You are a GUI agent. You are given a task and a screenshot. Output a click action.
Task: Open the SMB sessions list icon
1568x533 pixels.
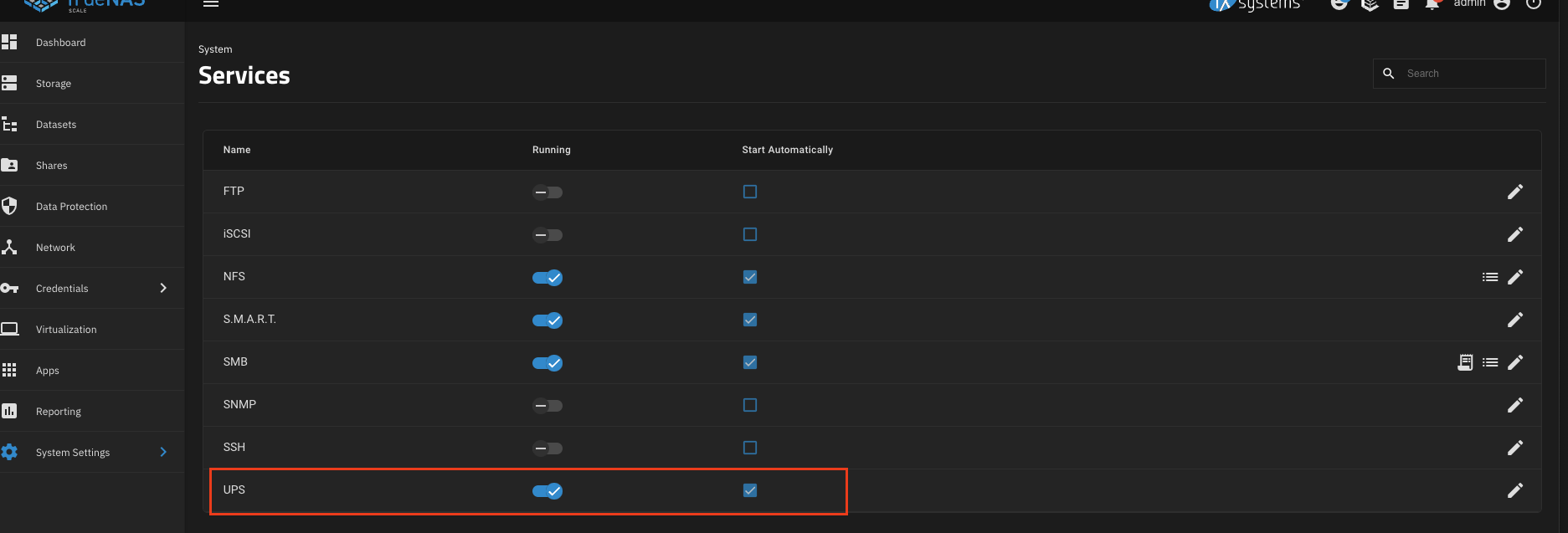point(1490,362)
